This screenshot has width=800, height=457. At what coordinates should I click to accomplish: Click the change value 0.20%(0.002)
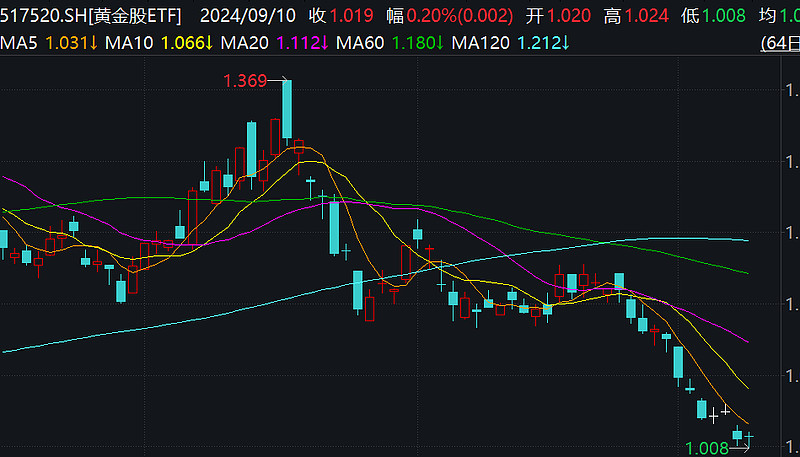coord(459,16)
